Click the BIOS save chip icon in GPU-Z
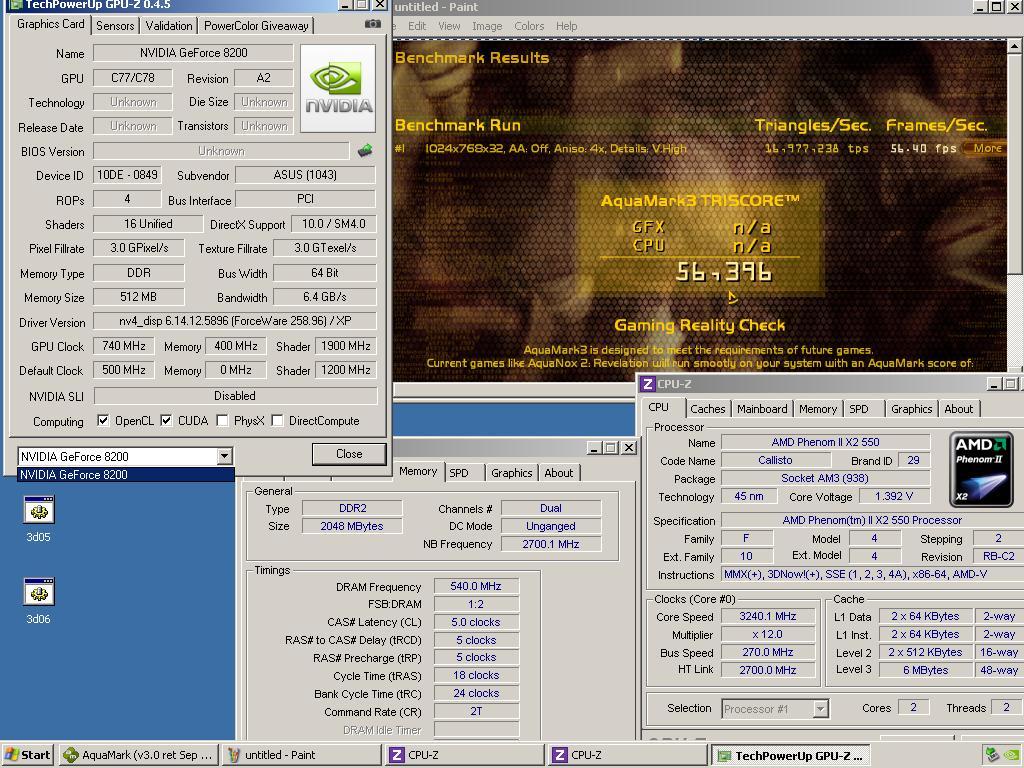Viewport: 1024px width, 768px height. point(365,151)
